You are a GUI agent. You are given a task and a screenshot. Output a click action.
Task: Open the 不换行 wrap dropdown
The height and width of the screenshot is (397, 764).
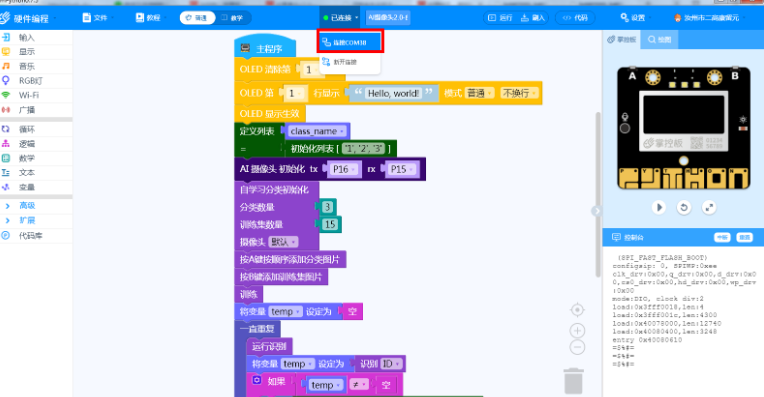(x=519, y=93)
